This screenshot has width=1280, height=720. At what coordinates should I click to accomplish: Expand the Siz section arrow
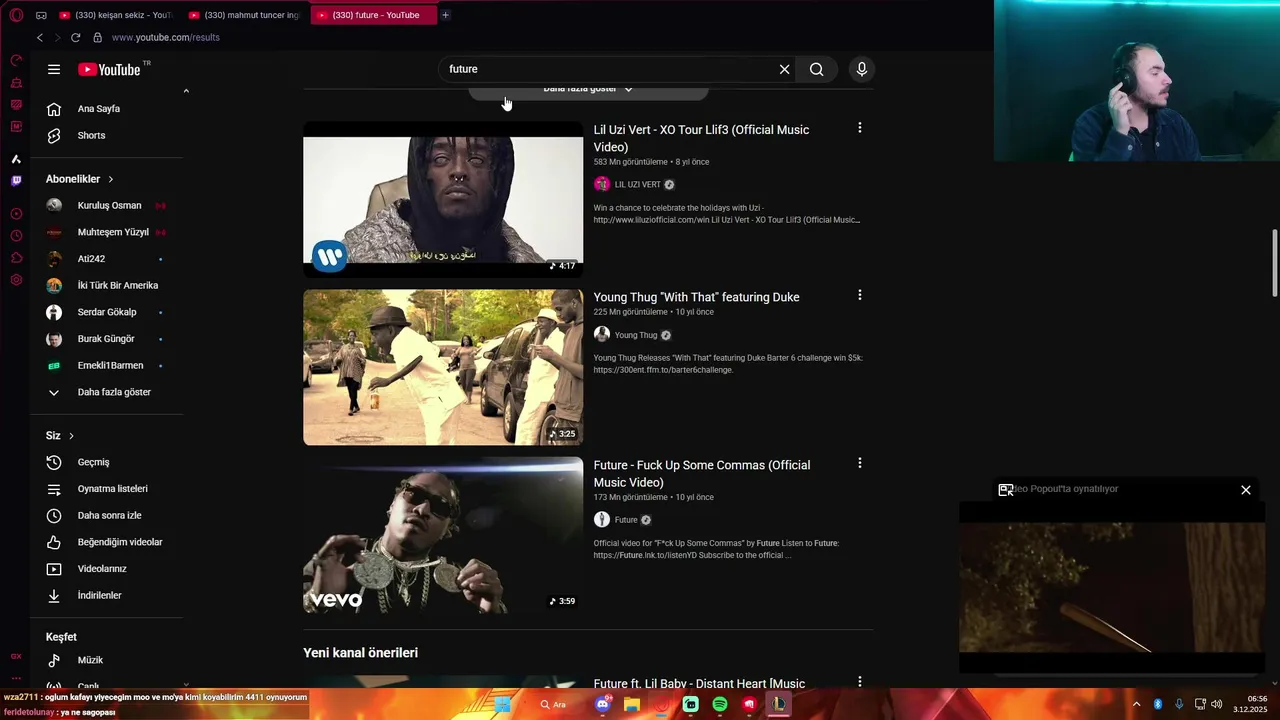pos(71,436)
